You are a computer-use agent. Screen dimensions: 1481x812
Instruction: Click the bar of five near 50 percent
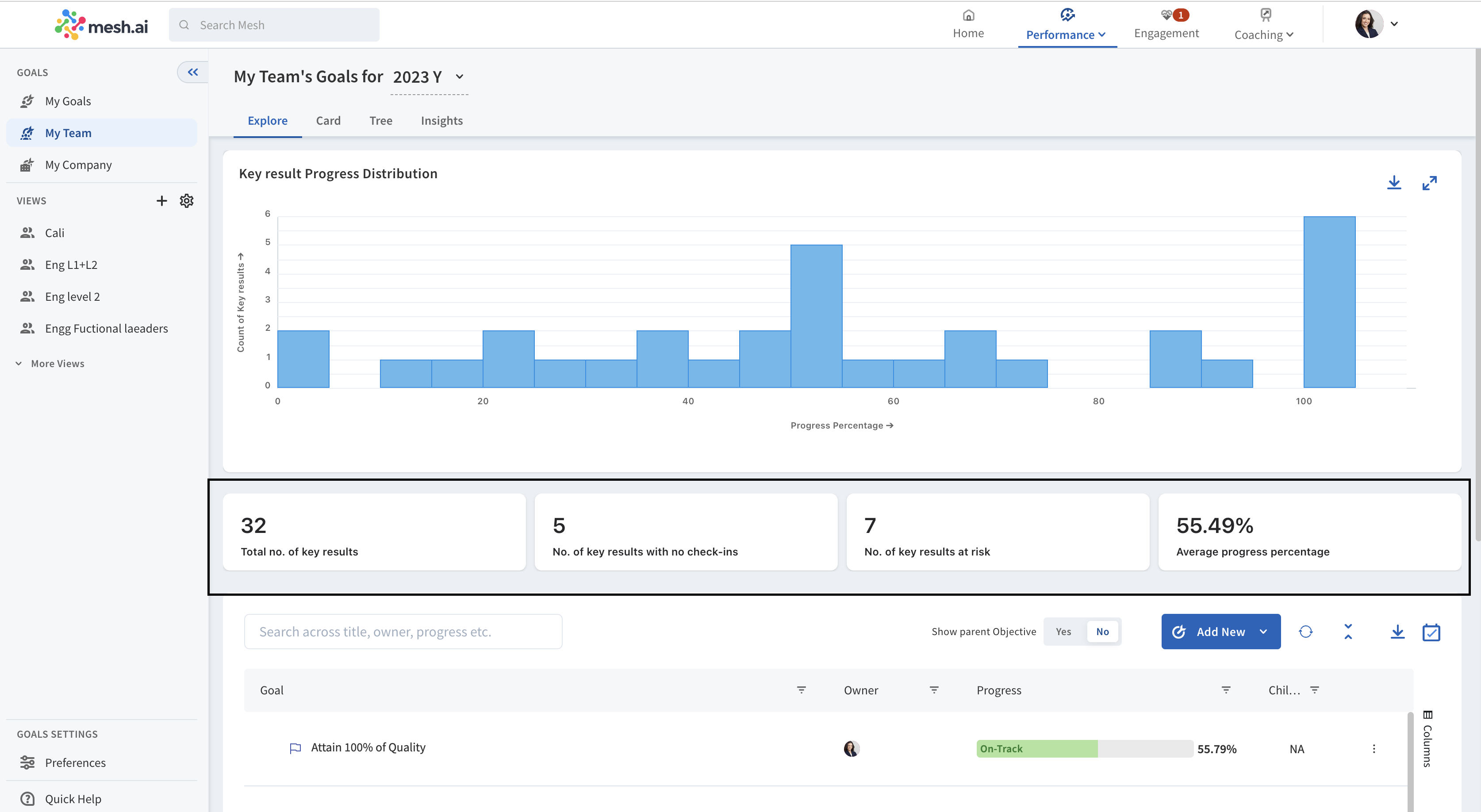pyautogui.click(x=817, y=316)
